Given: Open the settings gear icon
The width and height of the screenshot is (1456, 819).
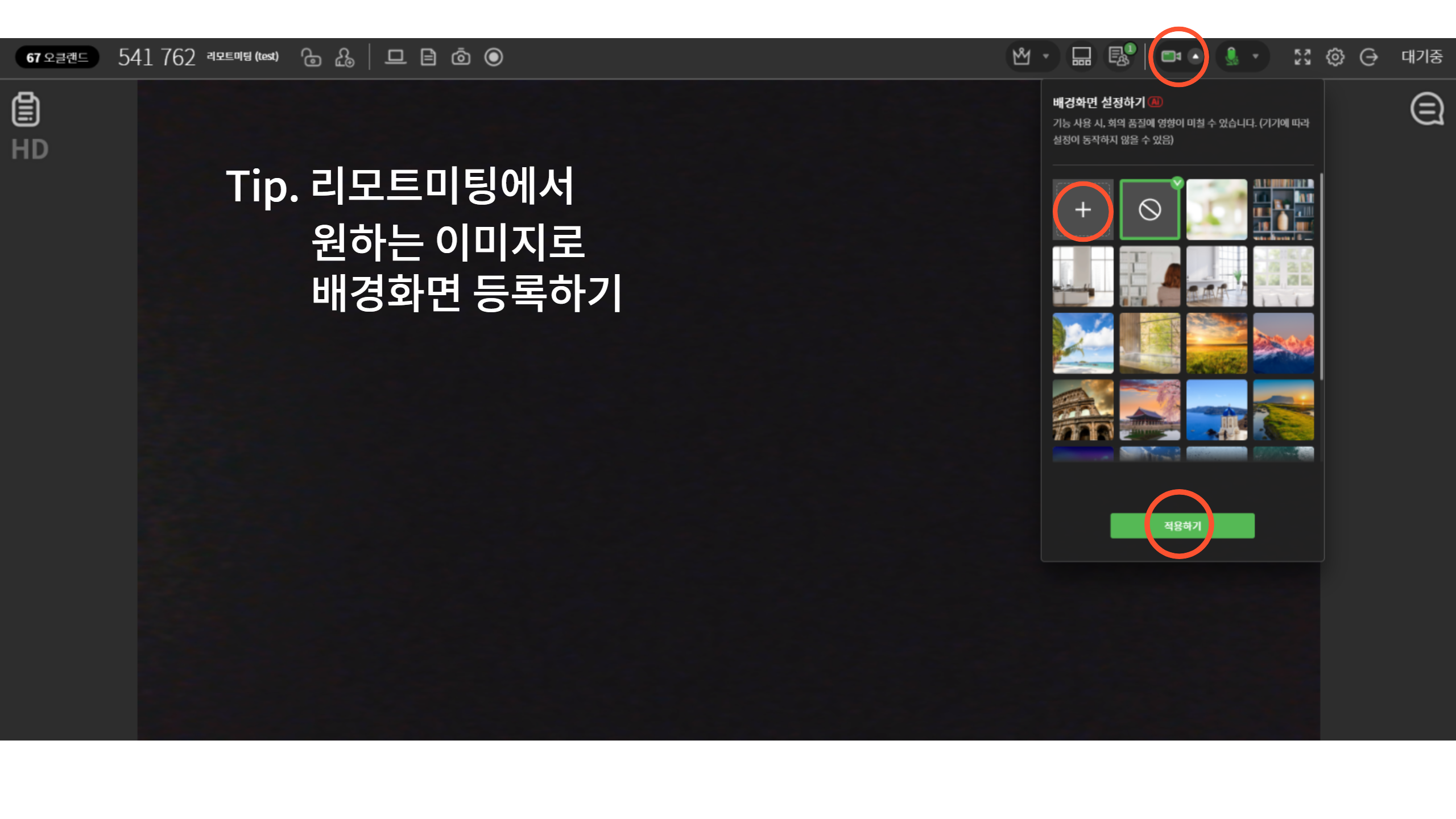Looking at the screenshot, I should [1335, 57].
